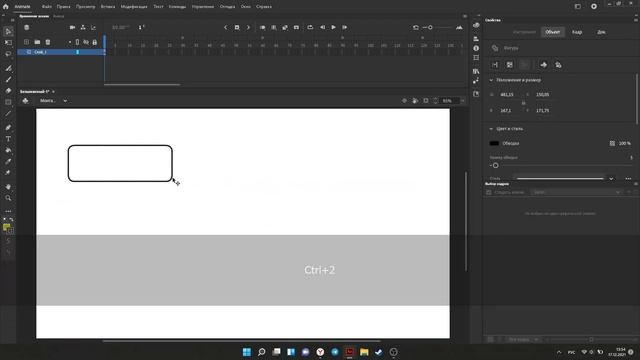Click the stroke color black swatch

point(494,143)
